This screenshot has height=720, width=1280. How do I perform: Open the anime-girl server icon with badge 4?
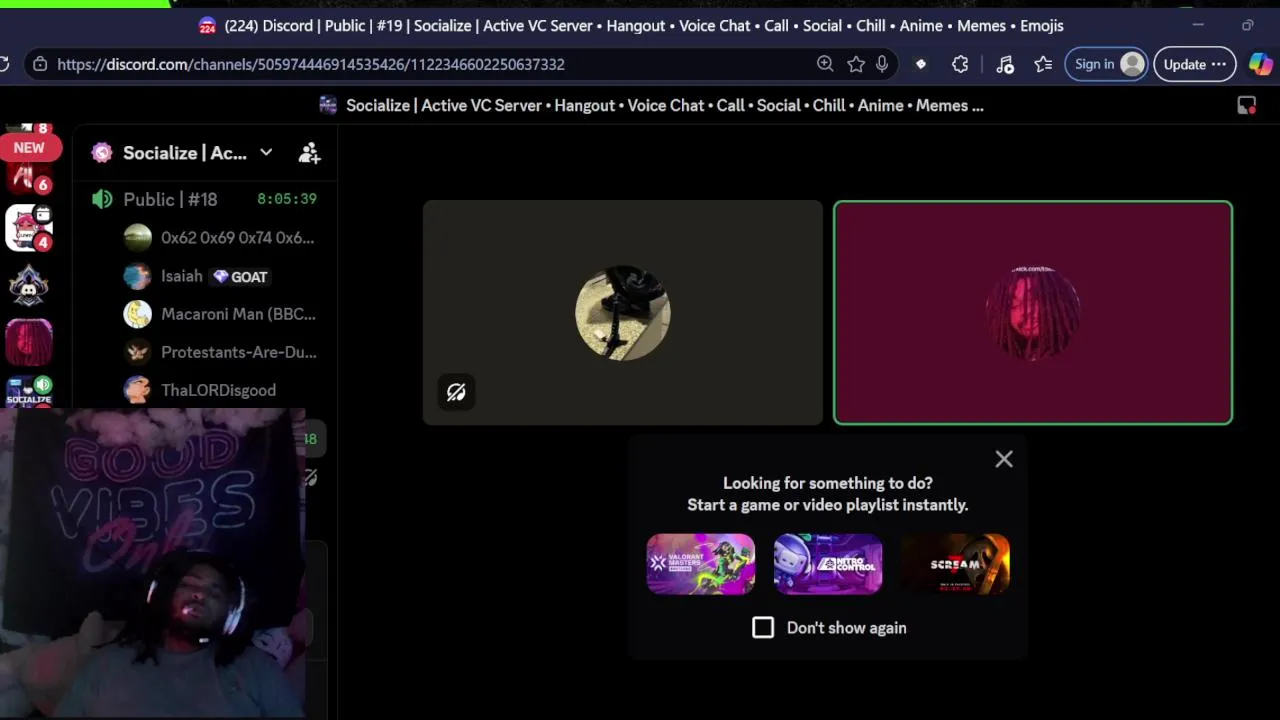[x=29, y=228]
